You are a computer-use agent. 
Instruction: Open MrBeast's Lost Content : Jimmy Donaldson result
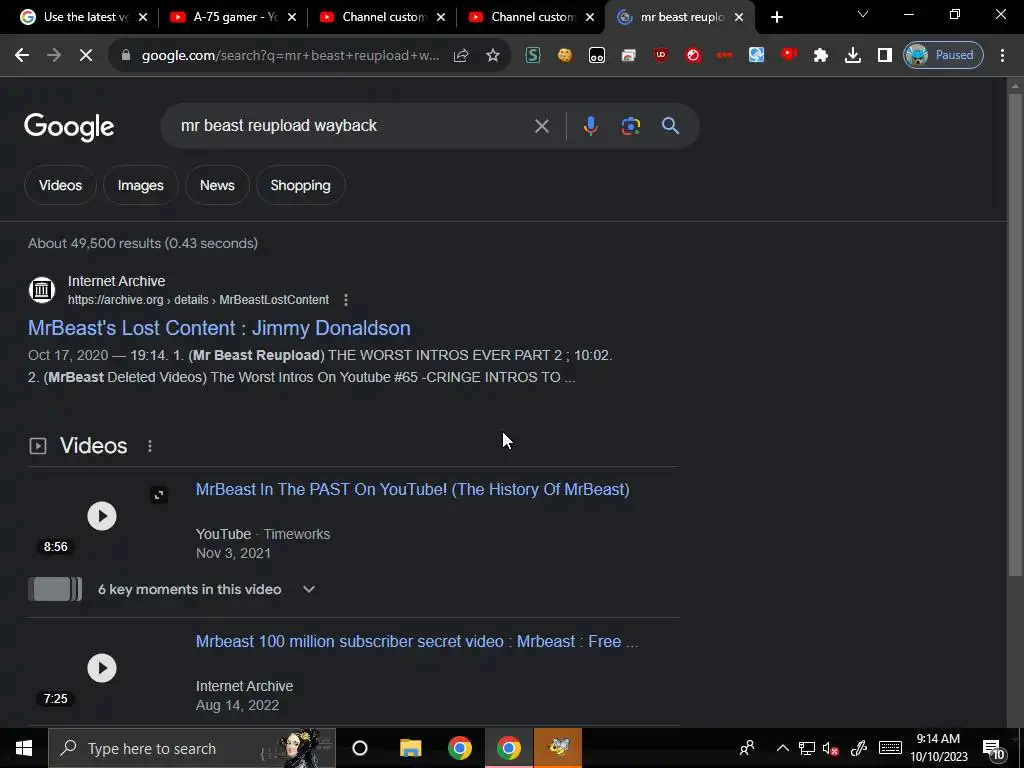click(x=219, y=328)
